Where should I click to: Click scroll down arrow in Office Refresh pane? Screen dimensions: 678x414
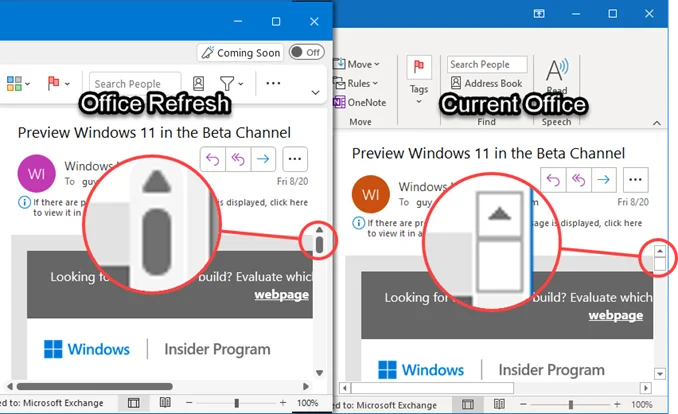(x=320, y=372)
